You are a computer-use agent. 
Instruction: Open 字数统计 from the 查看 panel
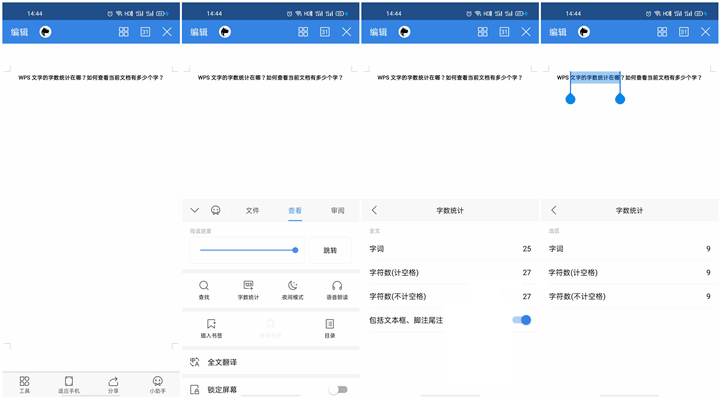[248, 291]
